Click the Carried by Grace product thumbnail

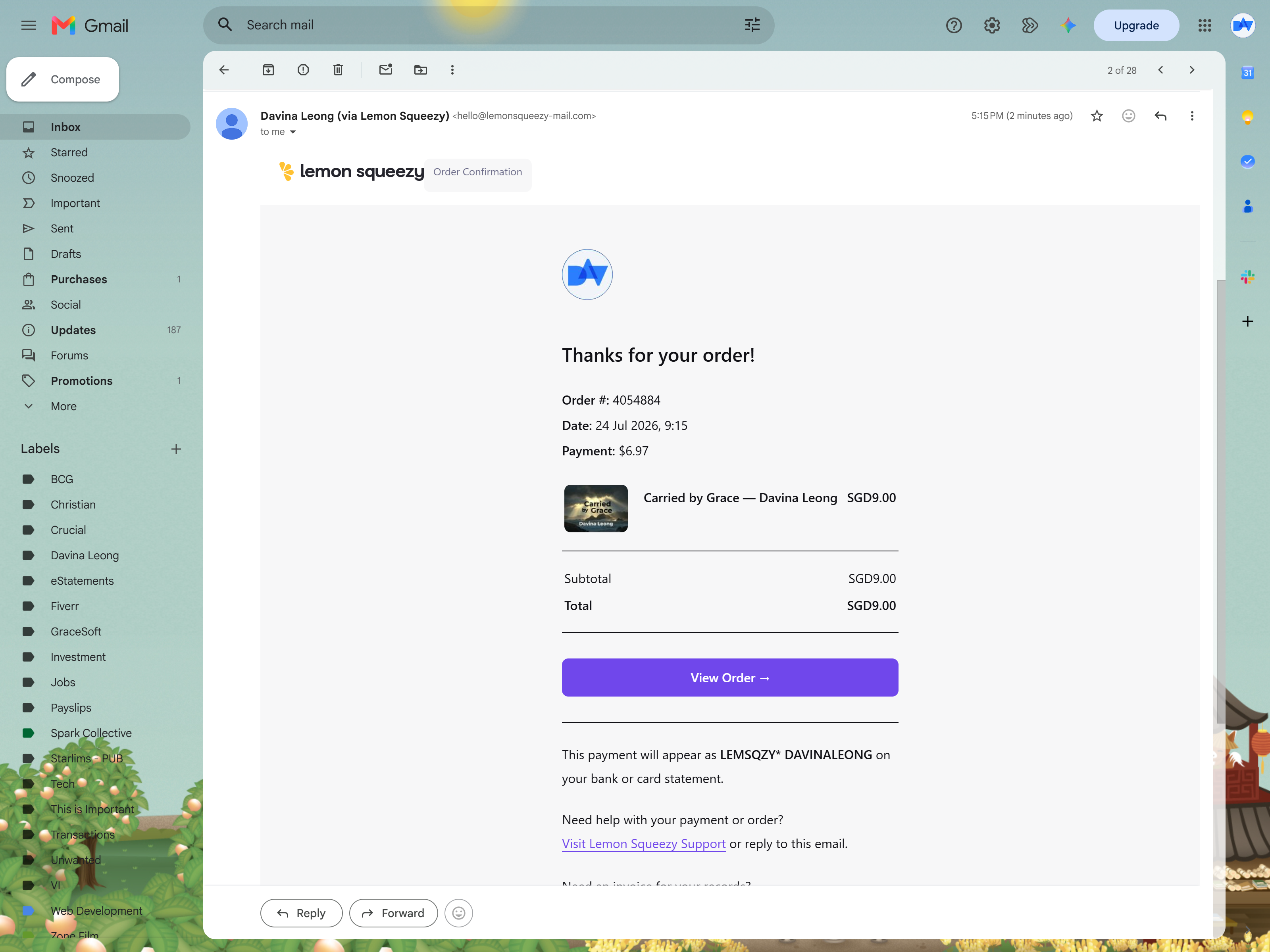[595, 509]
